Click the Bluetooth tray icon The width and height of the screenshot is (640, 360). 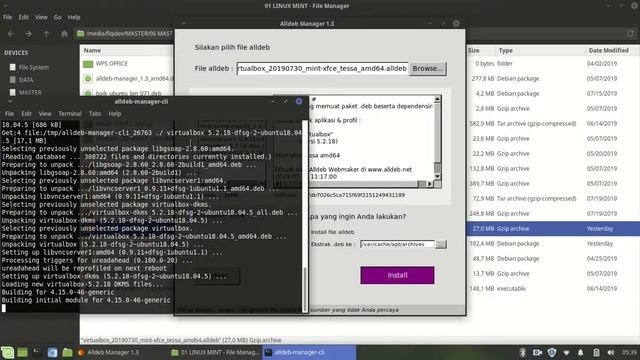(522, 352)
